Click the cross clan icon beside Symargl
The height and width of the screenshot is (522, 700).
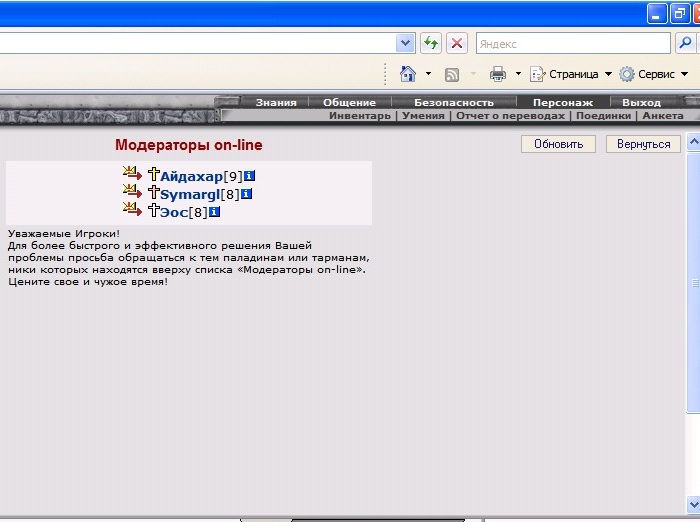(154, 192)
